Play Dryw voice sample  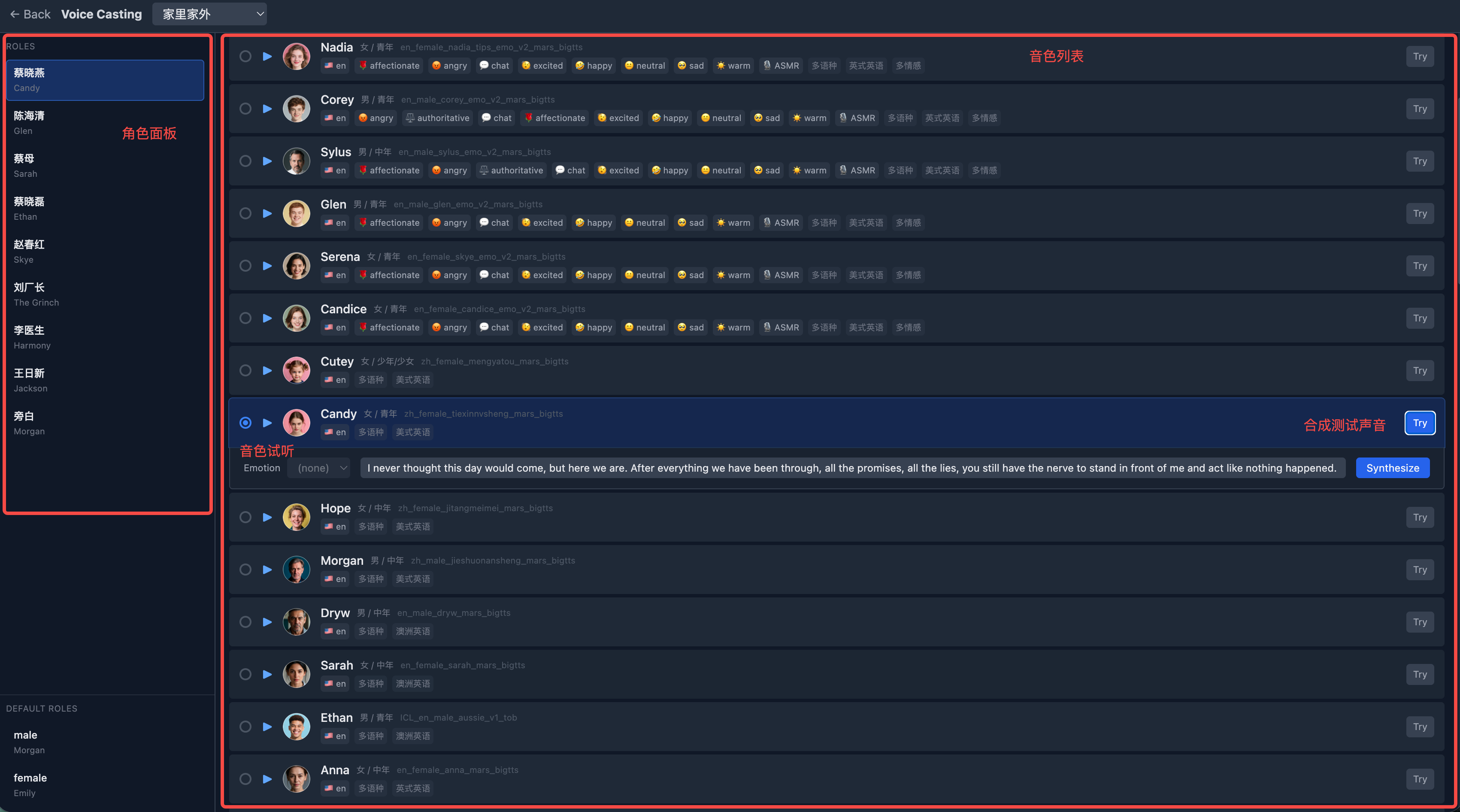click(267, 621)
